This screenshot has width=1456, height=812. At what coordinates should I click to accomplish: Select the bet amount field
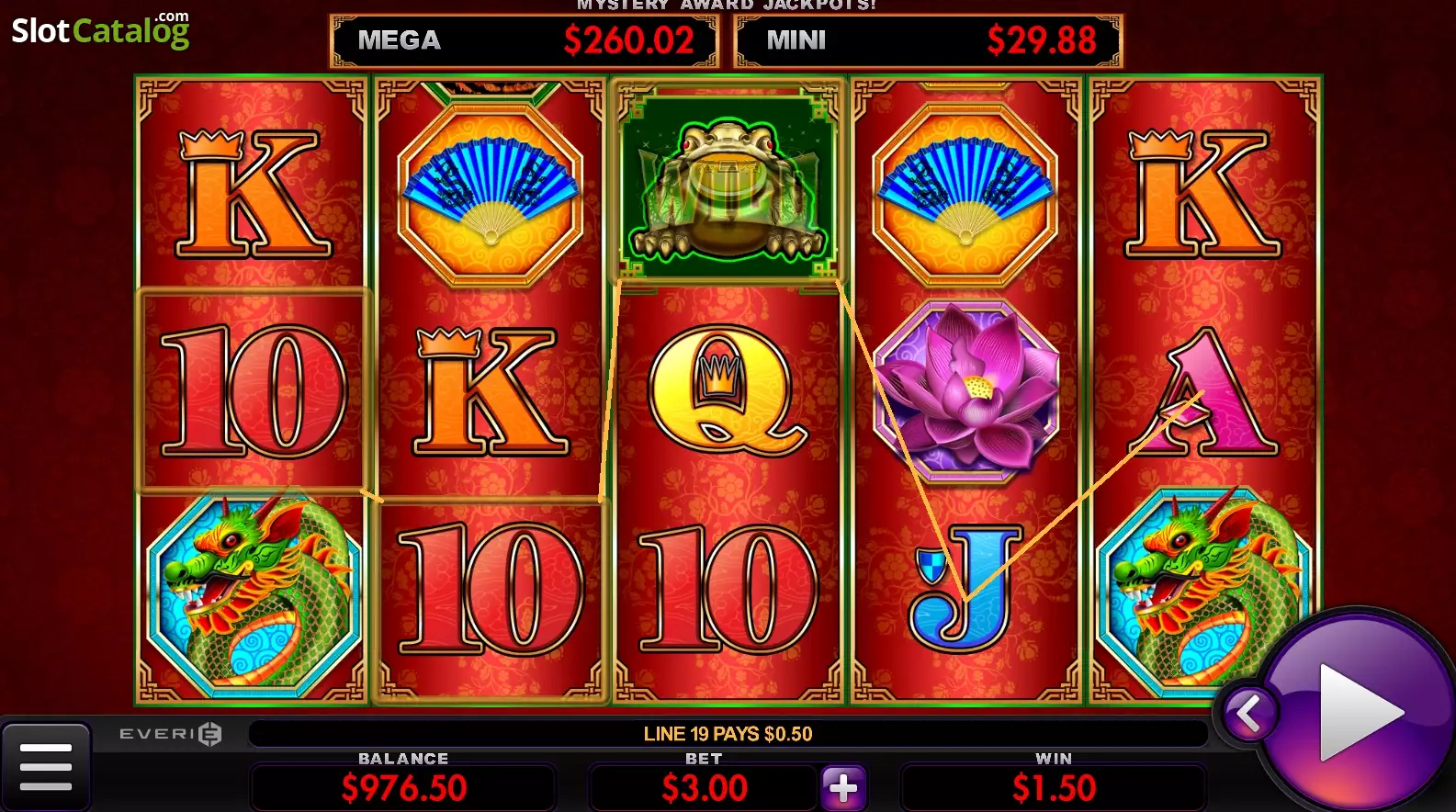pos(704,788)
